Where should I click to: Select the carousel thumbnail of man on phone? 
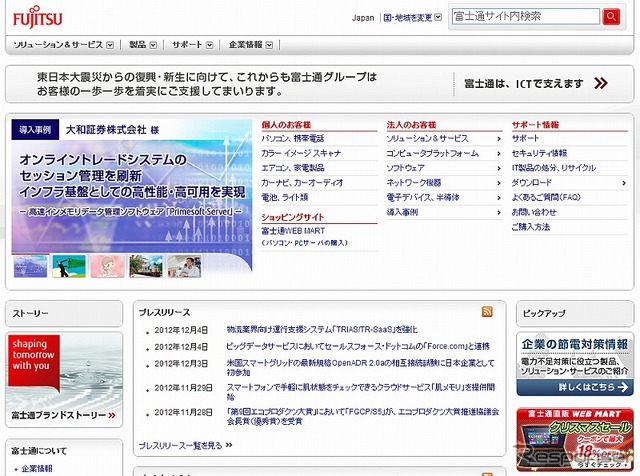click(184, 266)
